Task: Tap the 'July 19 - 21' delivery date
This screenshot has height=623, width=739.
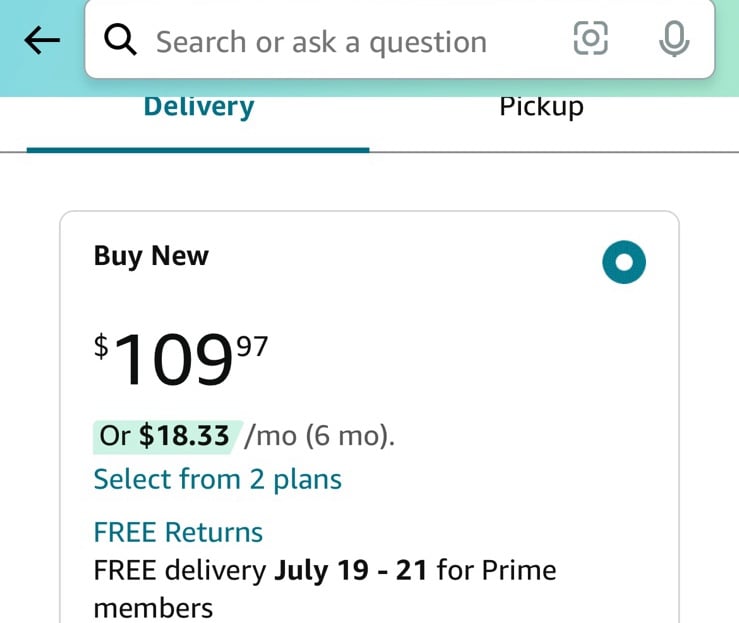Action: 351,570
